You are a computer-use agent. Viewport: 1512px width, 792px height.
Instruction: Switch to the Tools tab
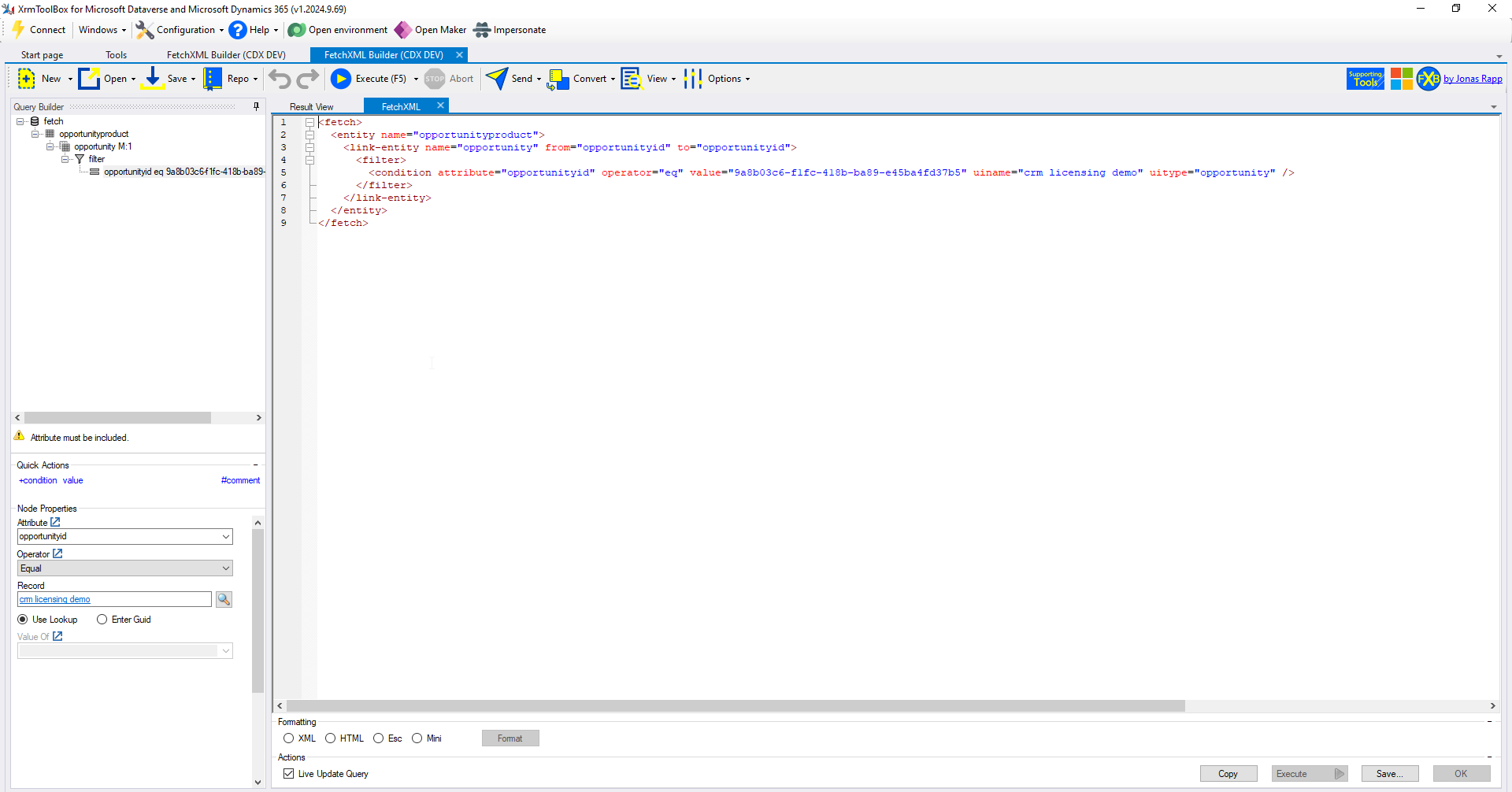tap(117, 55)
